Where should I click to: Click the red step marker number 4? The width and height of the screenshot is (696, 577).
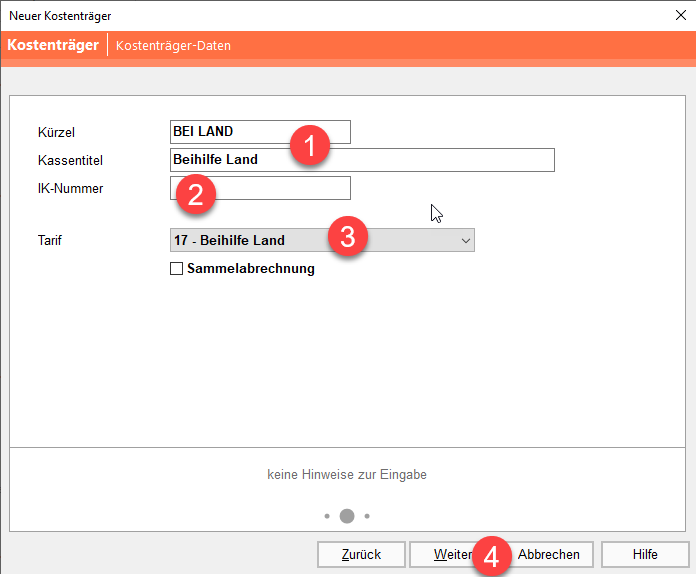(490, 555)
